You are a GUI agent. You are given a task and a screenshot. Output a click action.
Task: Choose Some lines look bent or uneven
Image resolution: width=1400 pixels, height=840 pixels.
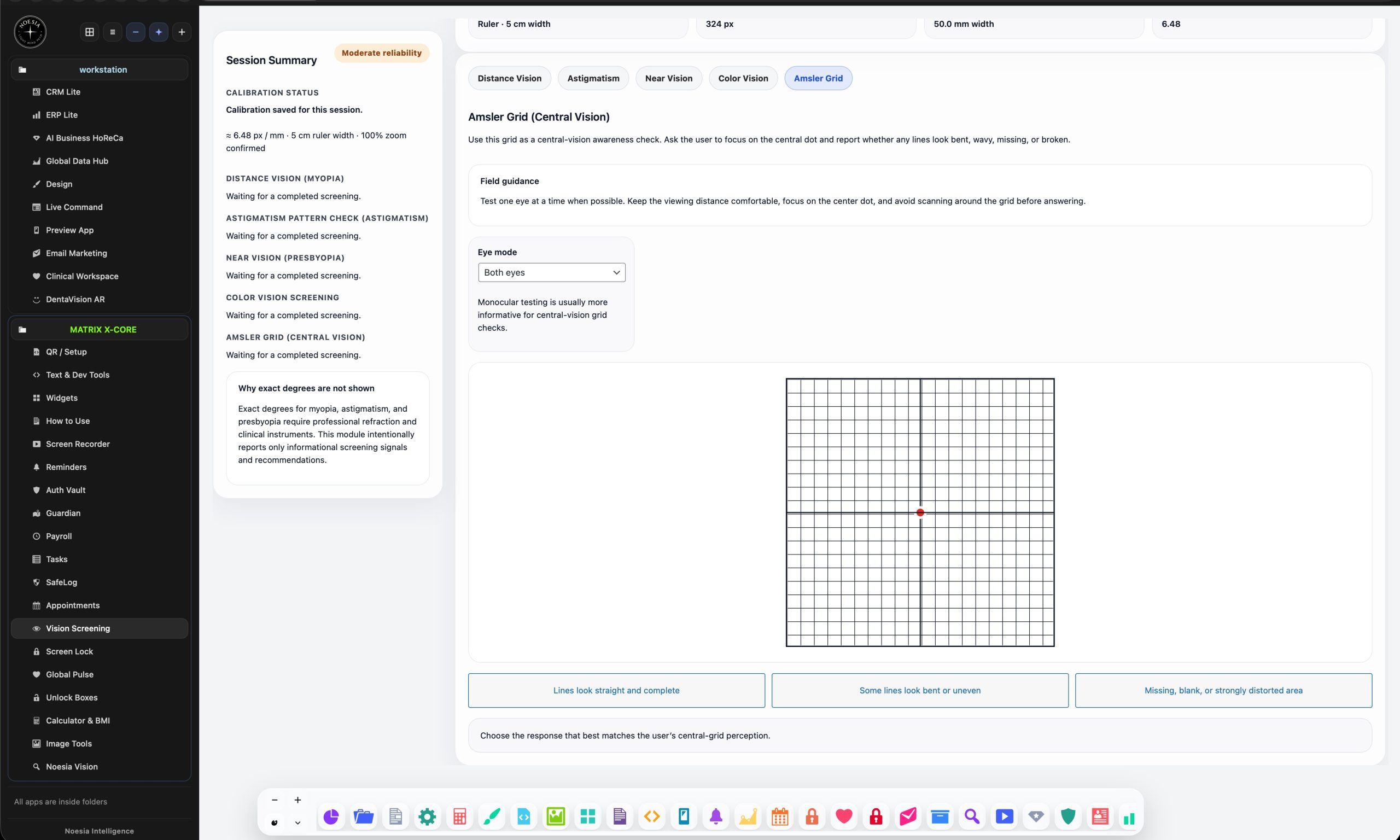[919, 691]
